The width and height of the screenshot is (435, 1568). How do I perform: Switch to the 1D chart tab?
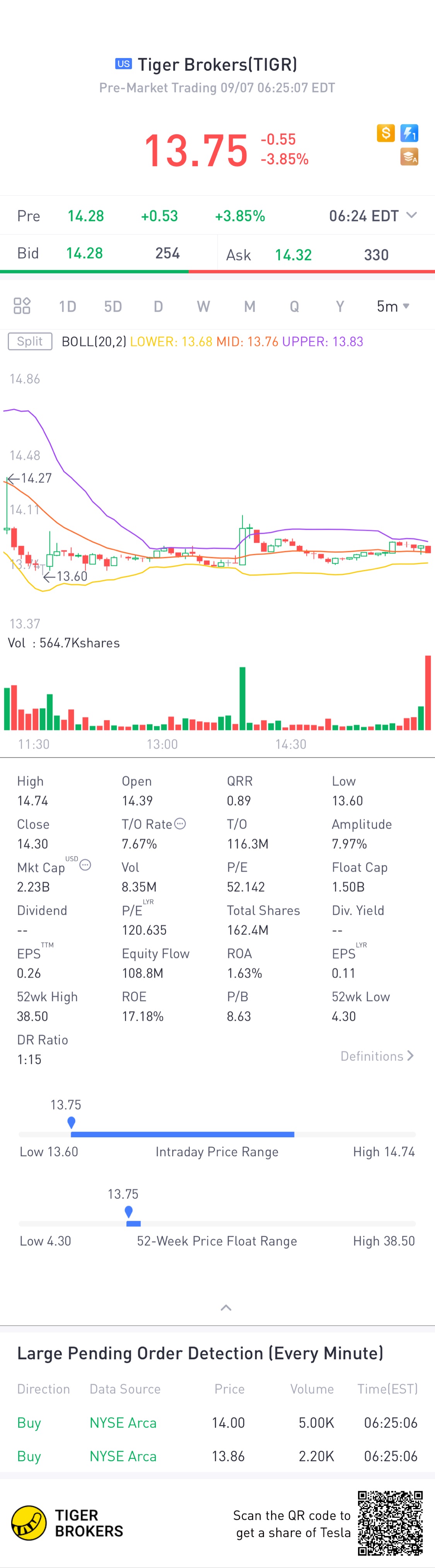tap(68, 306)
